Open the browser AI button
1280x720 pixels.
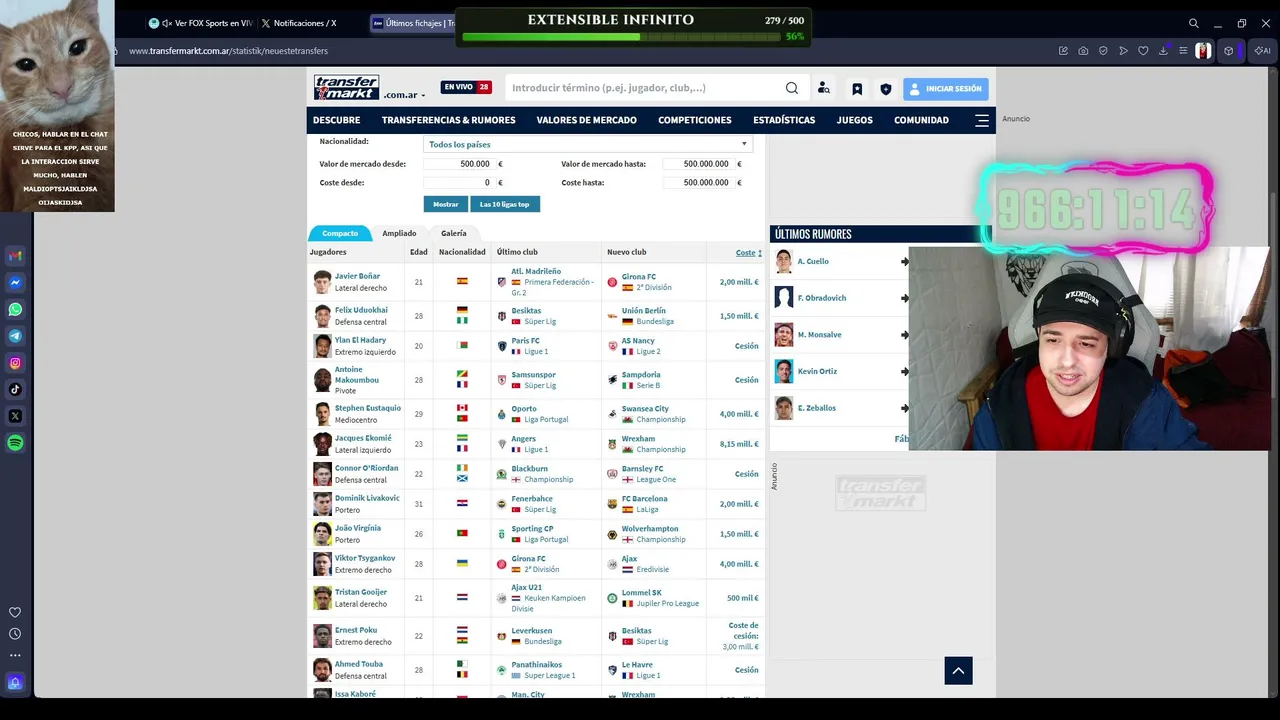pyautogui.click(x=1262, y=51)
